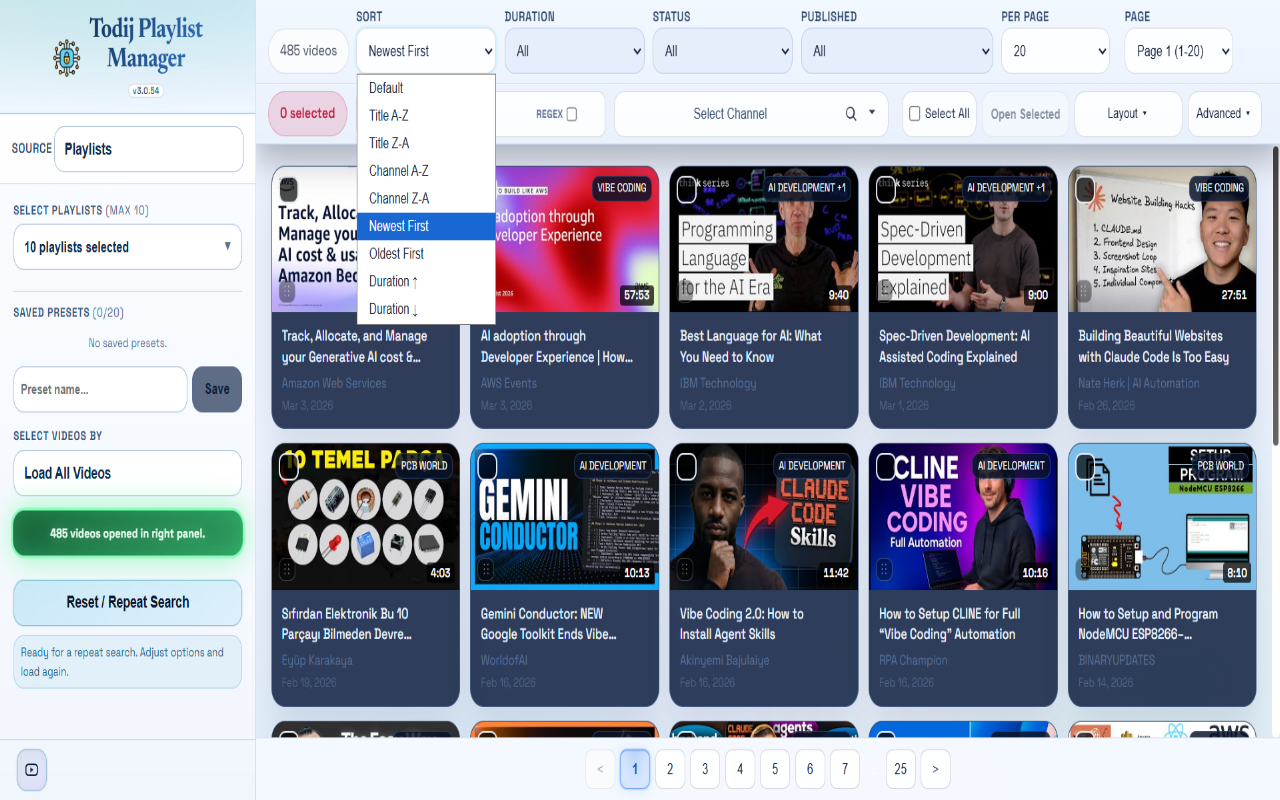1280x800 pixels.
Task: Click the vertical scrollbar of the video grid
Action: click(x=1275, y=295)
